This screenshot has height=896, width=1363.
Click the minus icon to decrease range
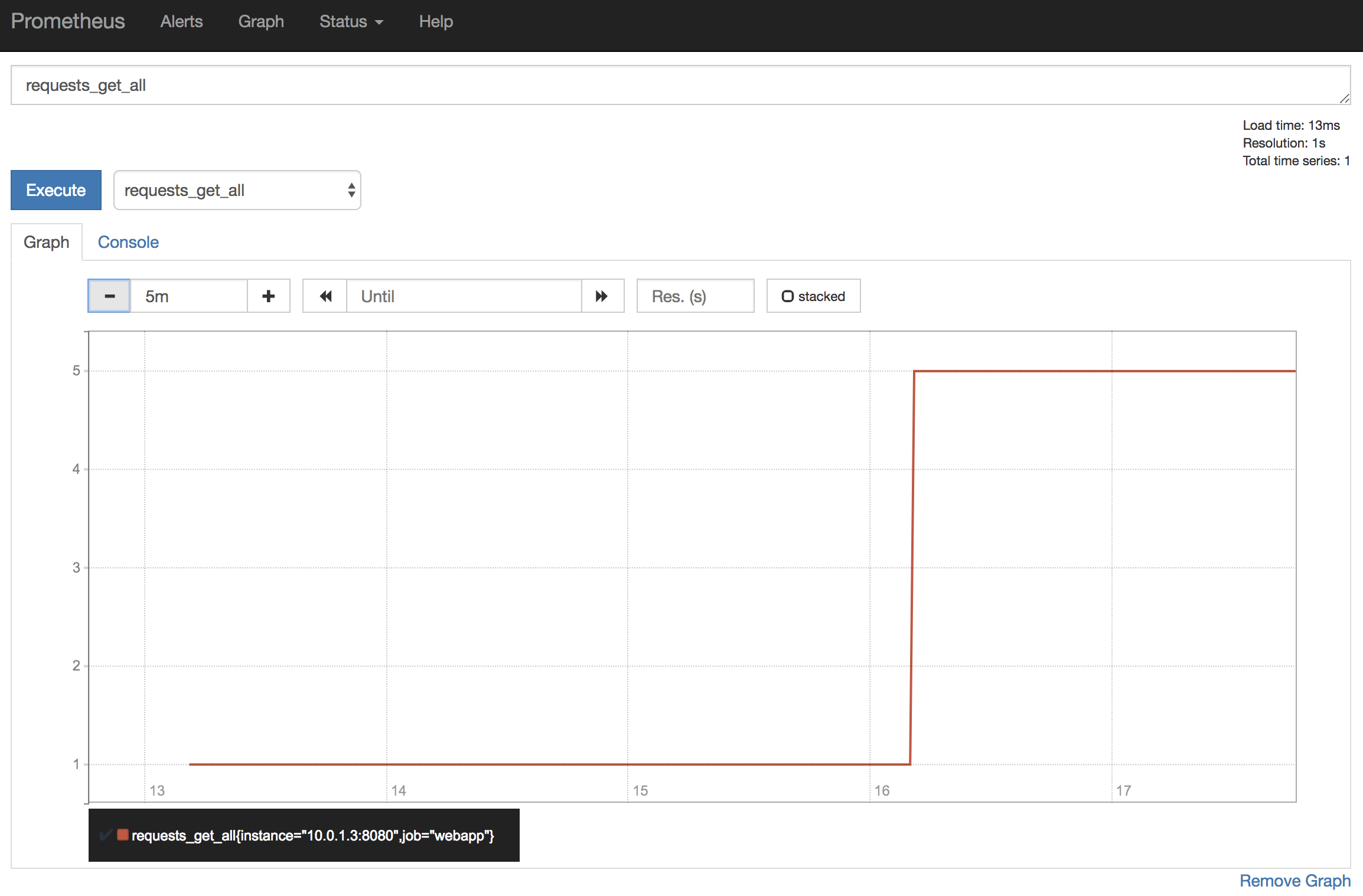click(x=109, y=296)
